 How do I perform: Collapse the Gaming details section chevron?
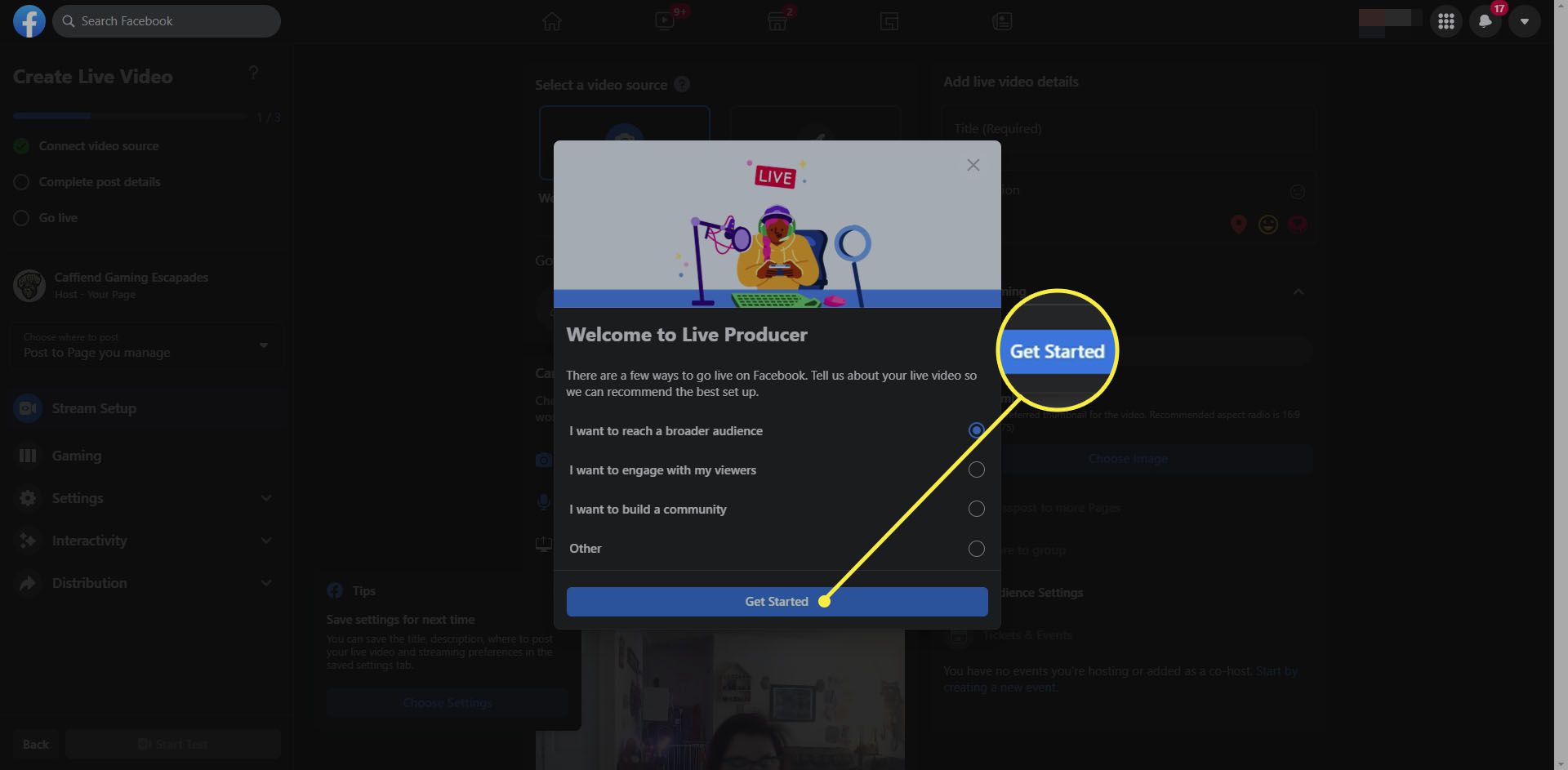click(1298, 292)
